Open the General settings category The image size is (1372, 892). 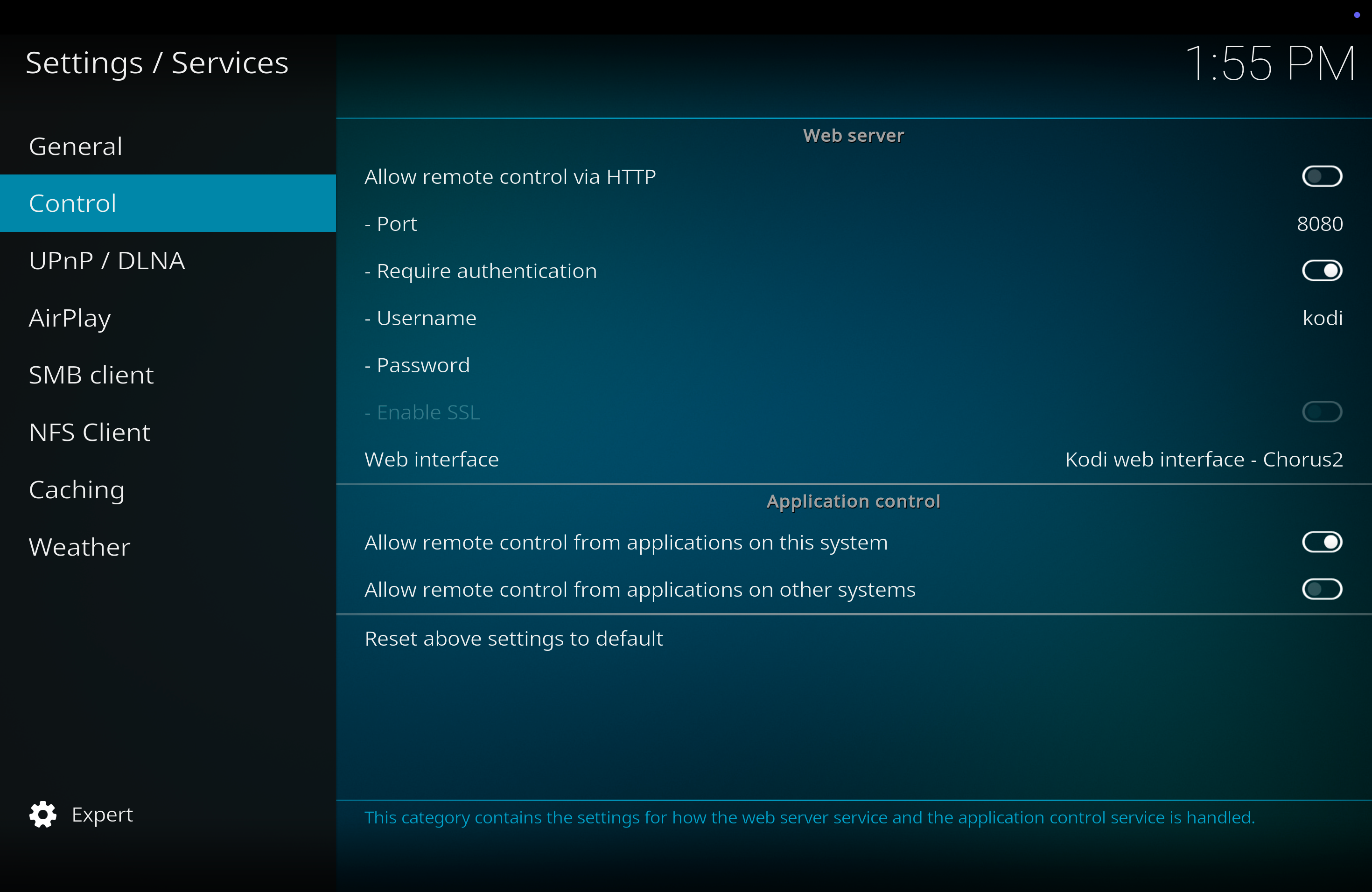coord(168,146)
